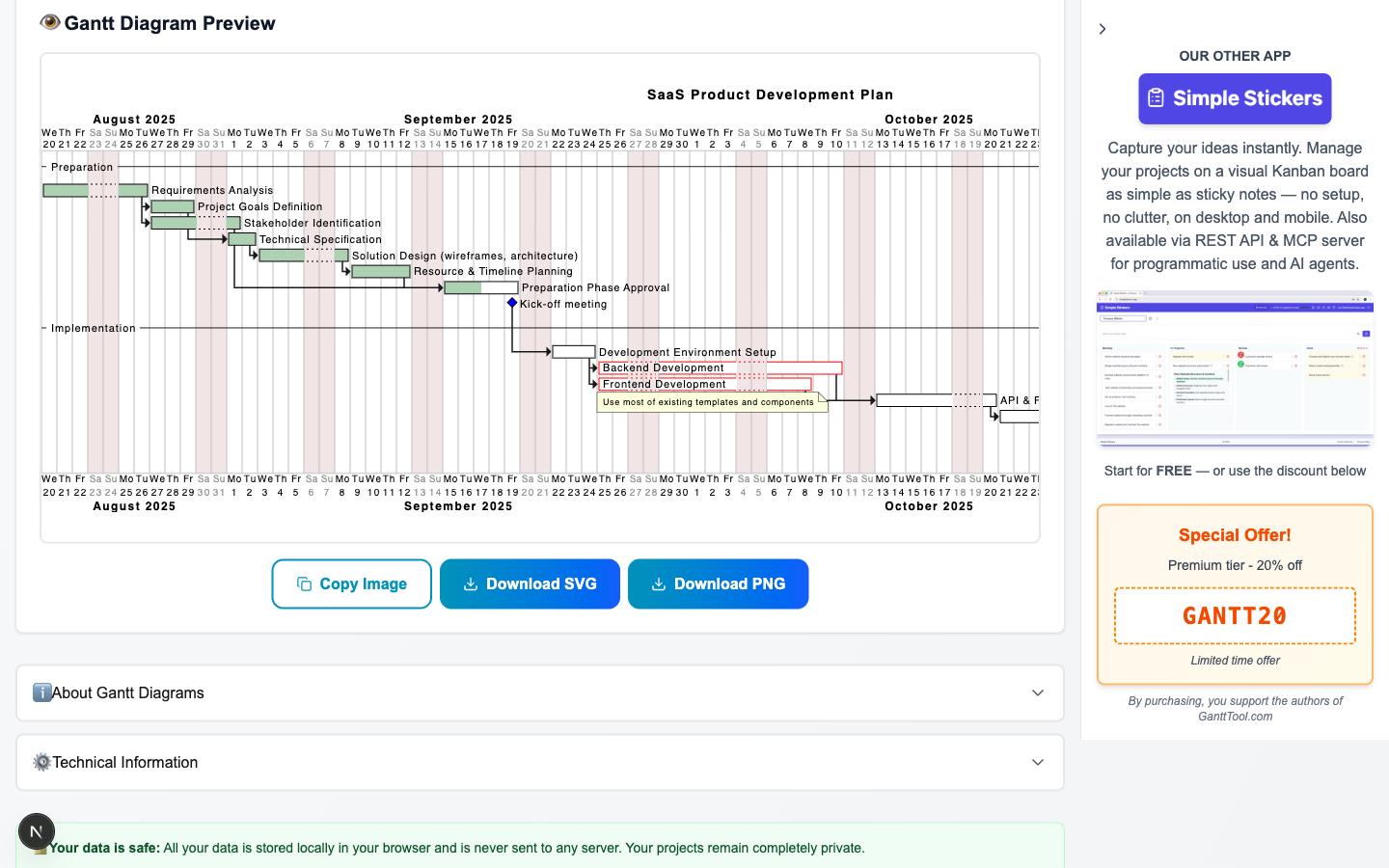The width and height of the screenshot is (1389, 868).
Task: Click the info icon next to About Gantt Diagrams
Action: click(41, 692)
